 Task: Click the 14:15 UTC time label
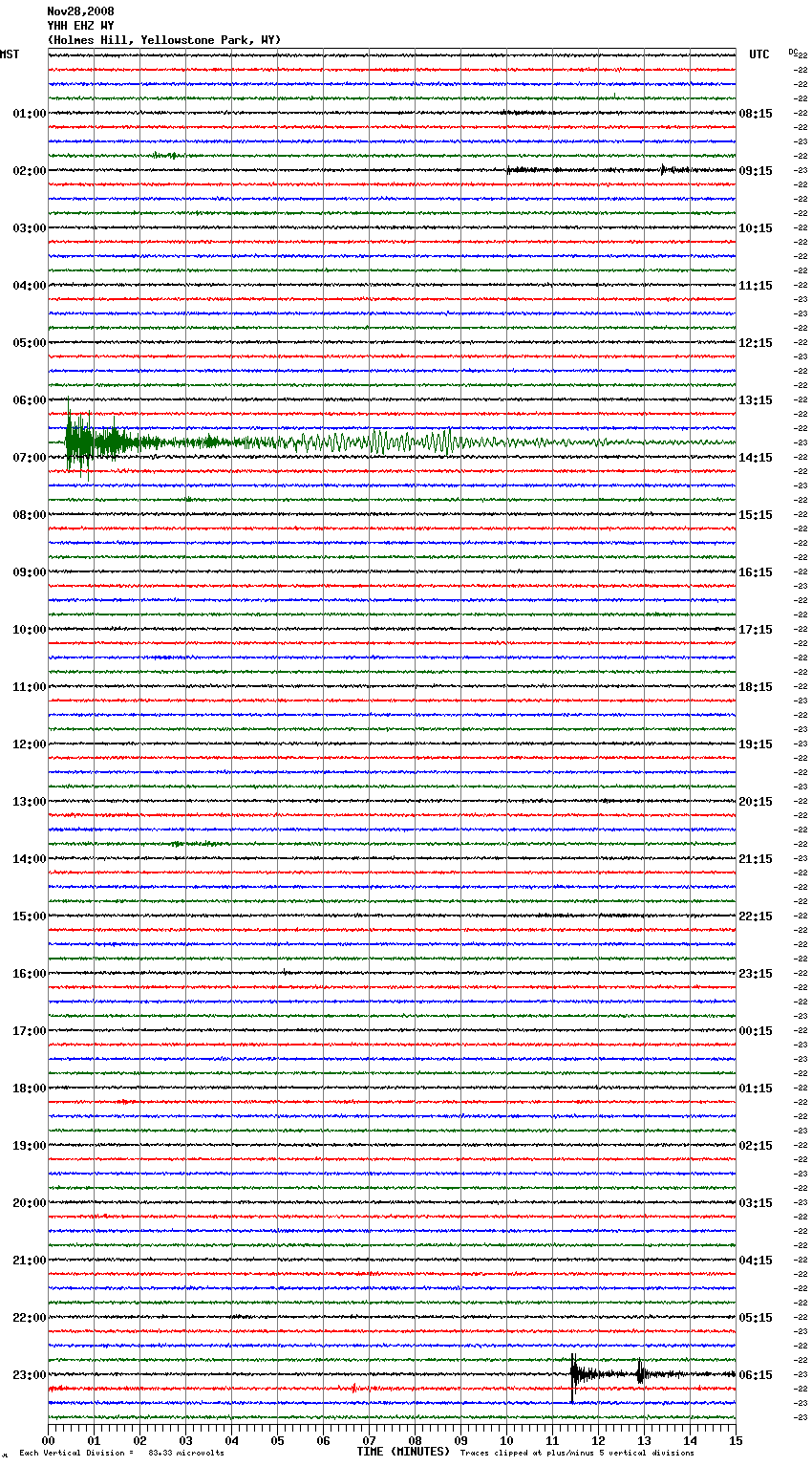[756, 458]
